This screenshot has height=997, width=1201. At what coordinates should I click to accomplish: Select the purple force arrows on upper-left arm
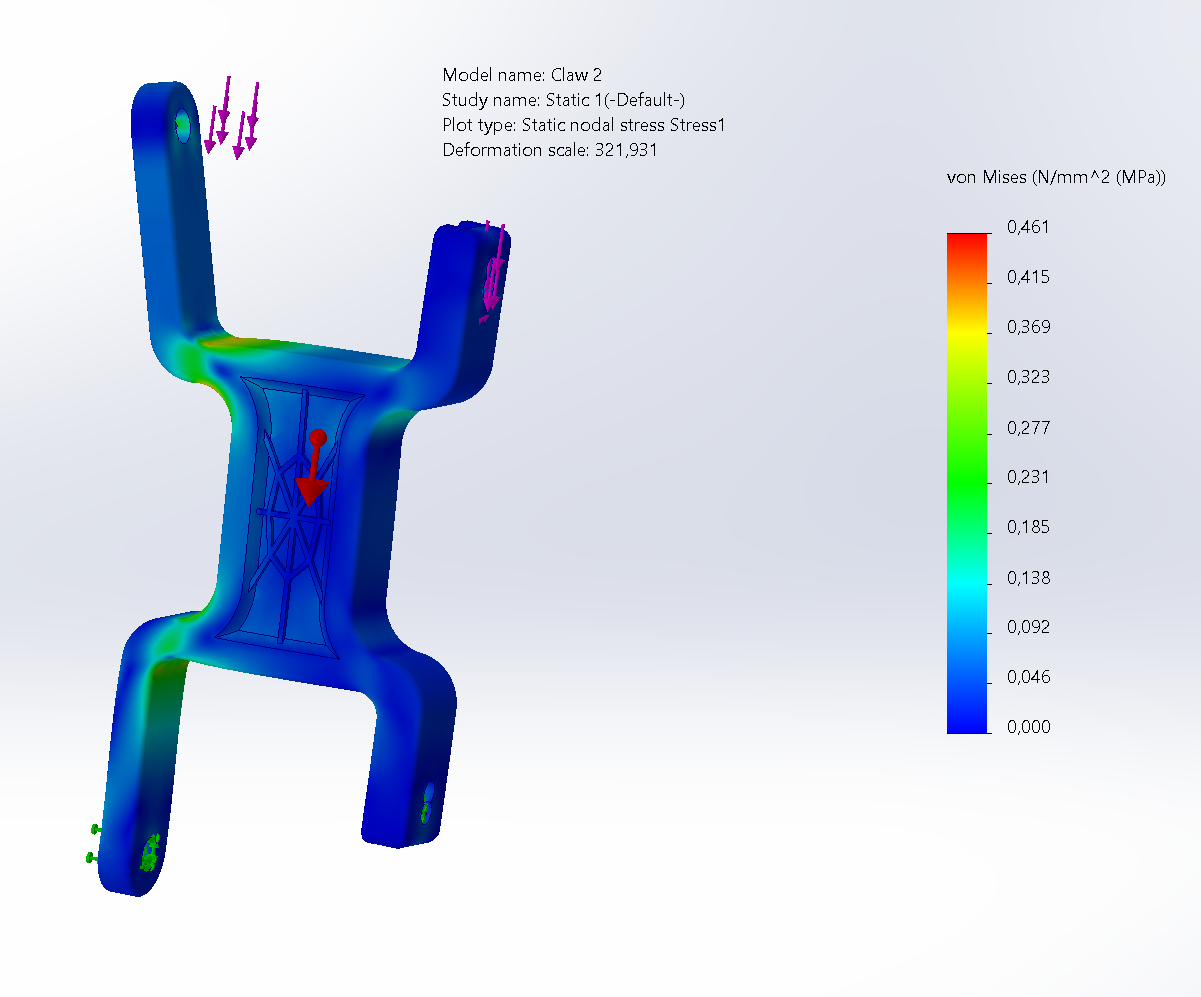pyautogui.click(x=233, y=117)
